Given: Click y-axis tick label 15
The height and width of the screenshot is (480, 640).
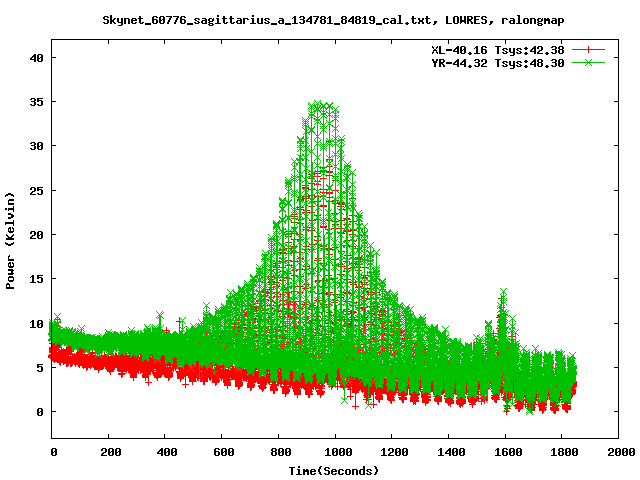Looking at the screenshot, I should click(36, 279).
